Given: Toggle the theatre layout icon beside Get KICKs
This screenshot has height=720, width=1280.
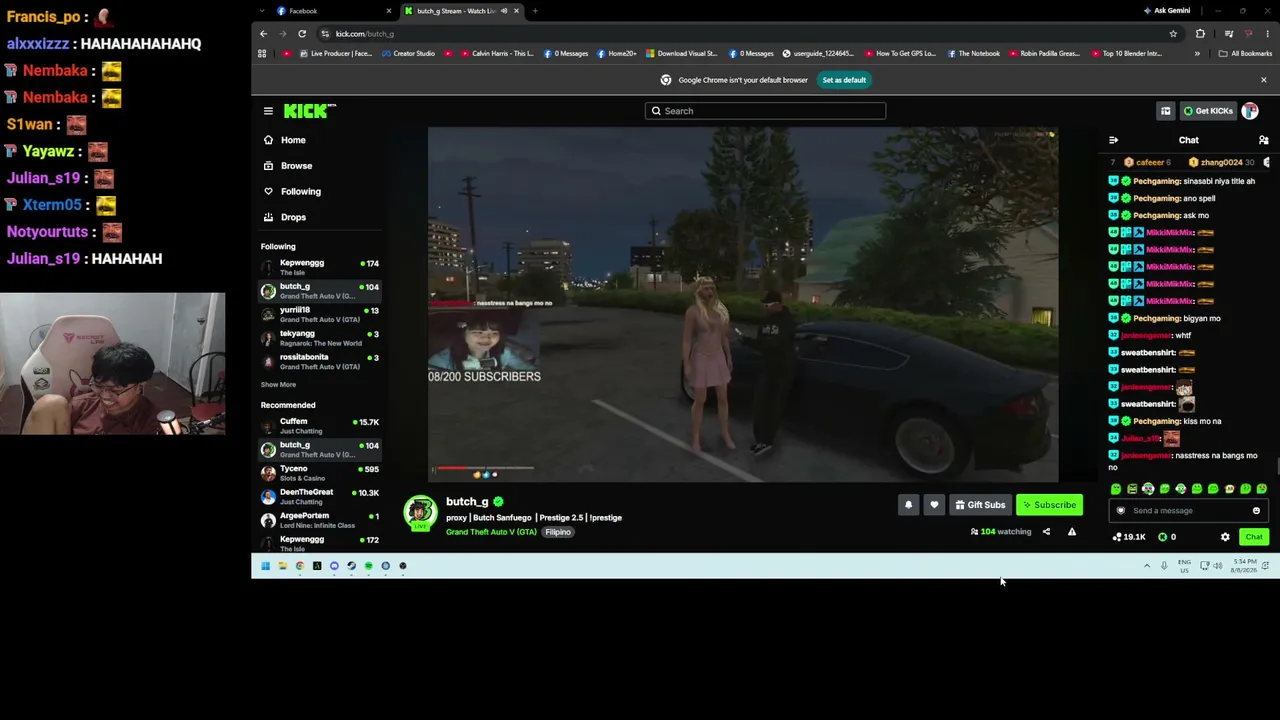Looking at the screenshot, I should [x=1165, y=111].
